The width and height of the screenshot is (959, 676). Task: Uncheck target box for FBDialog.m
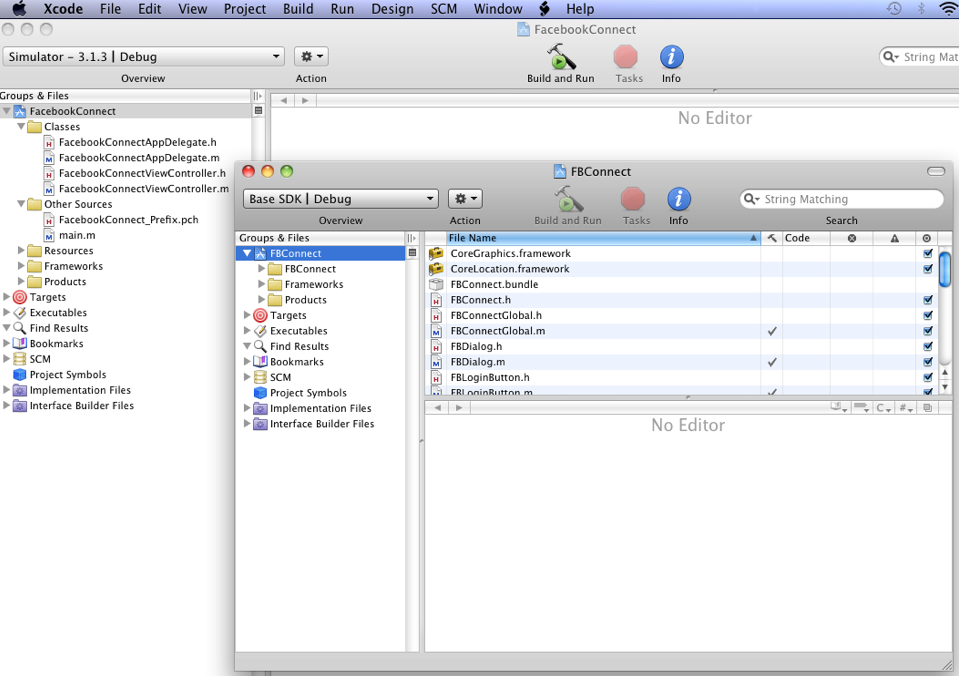tap(928, 362)
